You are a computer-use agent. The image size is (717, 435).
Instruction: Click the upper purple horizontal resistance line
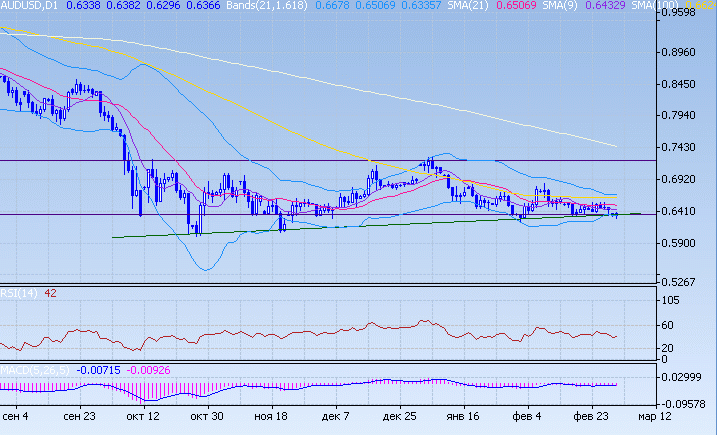click(x=300, y=160)
